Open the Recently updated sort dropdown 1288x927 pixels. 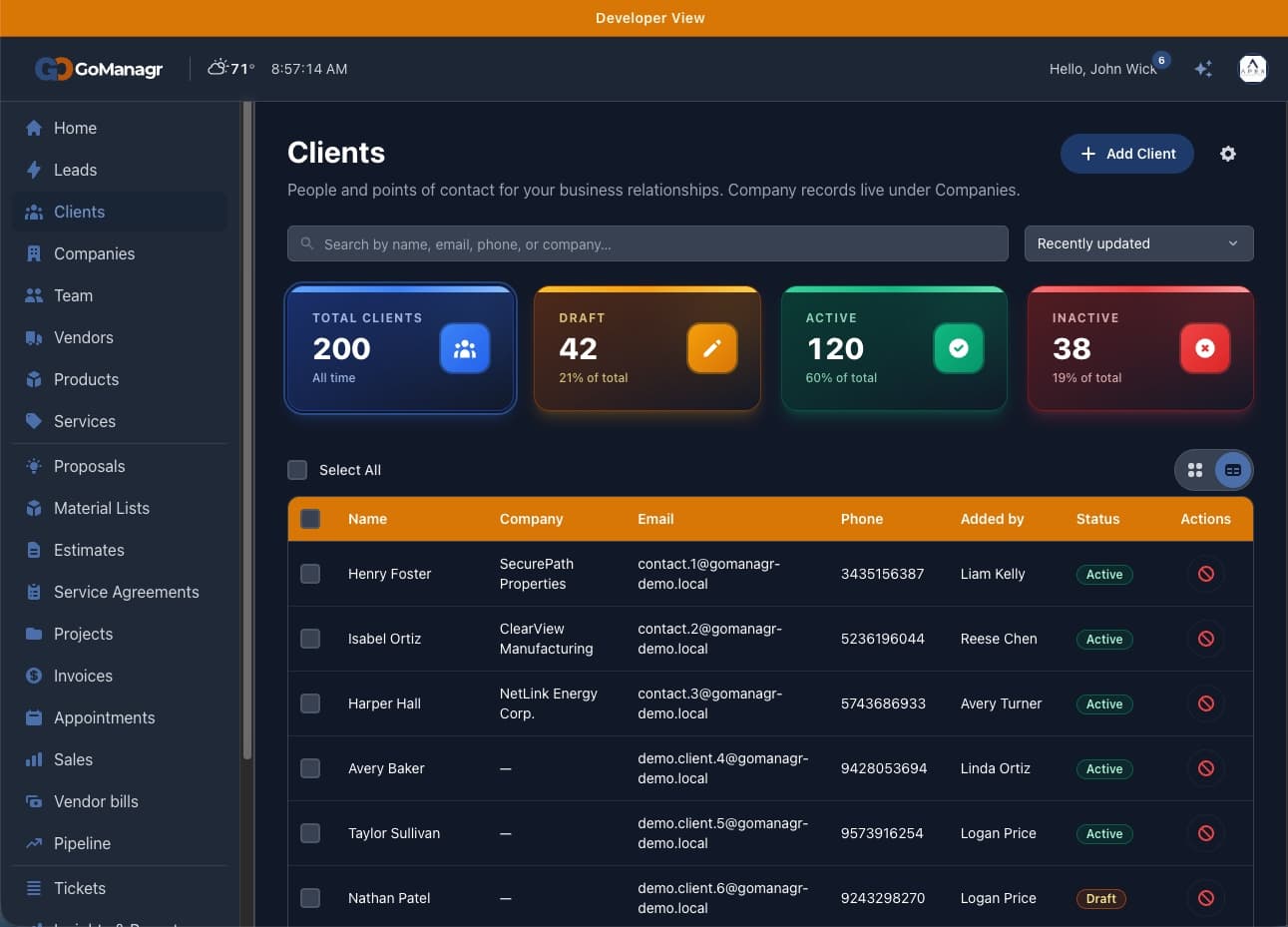1138,243
